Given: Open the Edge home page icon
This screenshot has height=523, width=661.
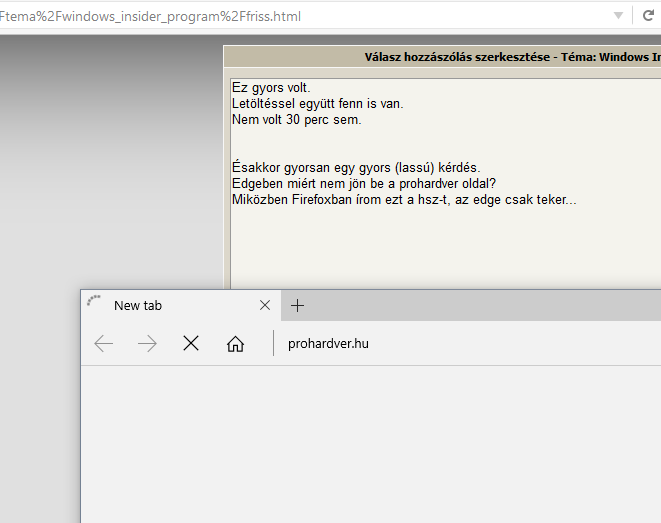Looking at the screenshot, I should click(235, 344).
